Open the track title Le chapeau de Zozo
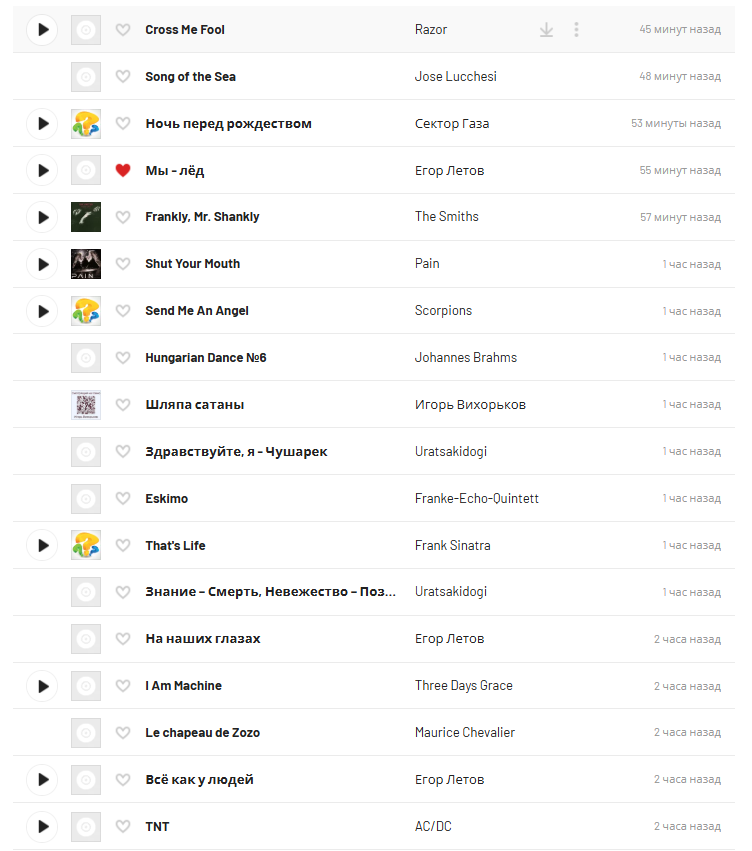Image resolution: width=752 pixels, height=851 pixels. pyautogui.click(x=202, y=733)
